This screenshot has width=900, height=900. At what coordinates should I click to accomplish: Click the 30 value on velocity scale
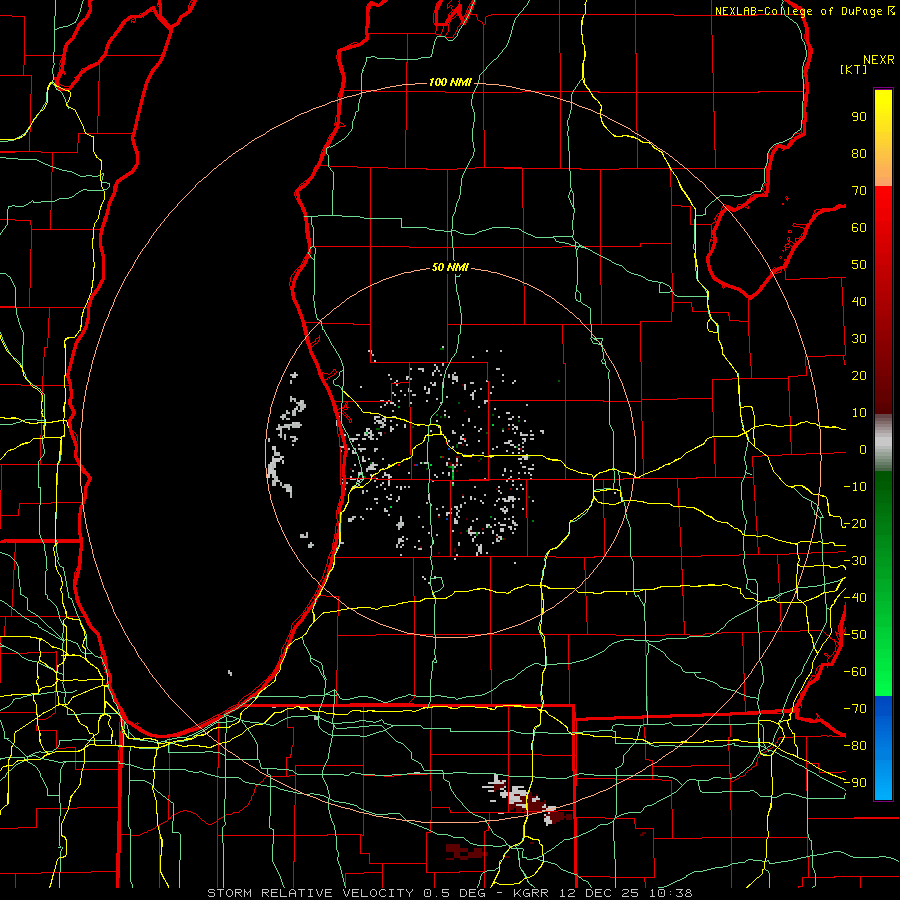pyautogui.click(x=859, y=339)
